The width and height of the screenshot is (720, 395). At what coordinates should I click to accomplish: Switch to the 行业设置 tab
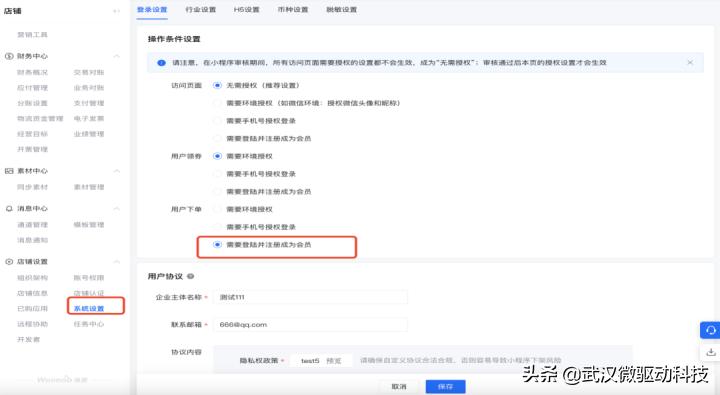pos(201,10)
